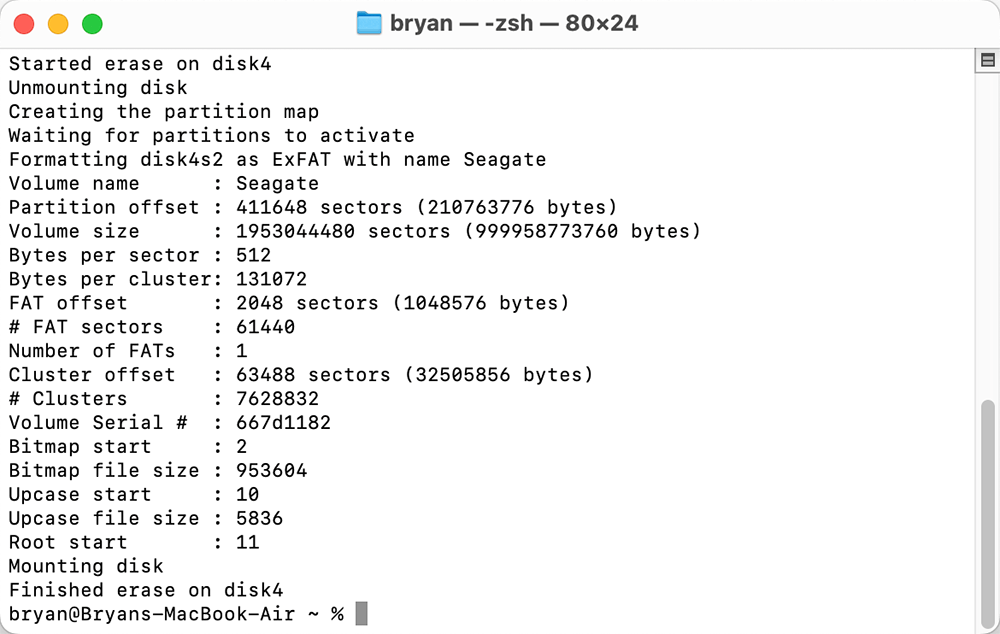The height and width of the screenshot is (634, 1000).
Task: Click the Bitmap file size value "953604"
Action: tap(271, 471)
